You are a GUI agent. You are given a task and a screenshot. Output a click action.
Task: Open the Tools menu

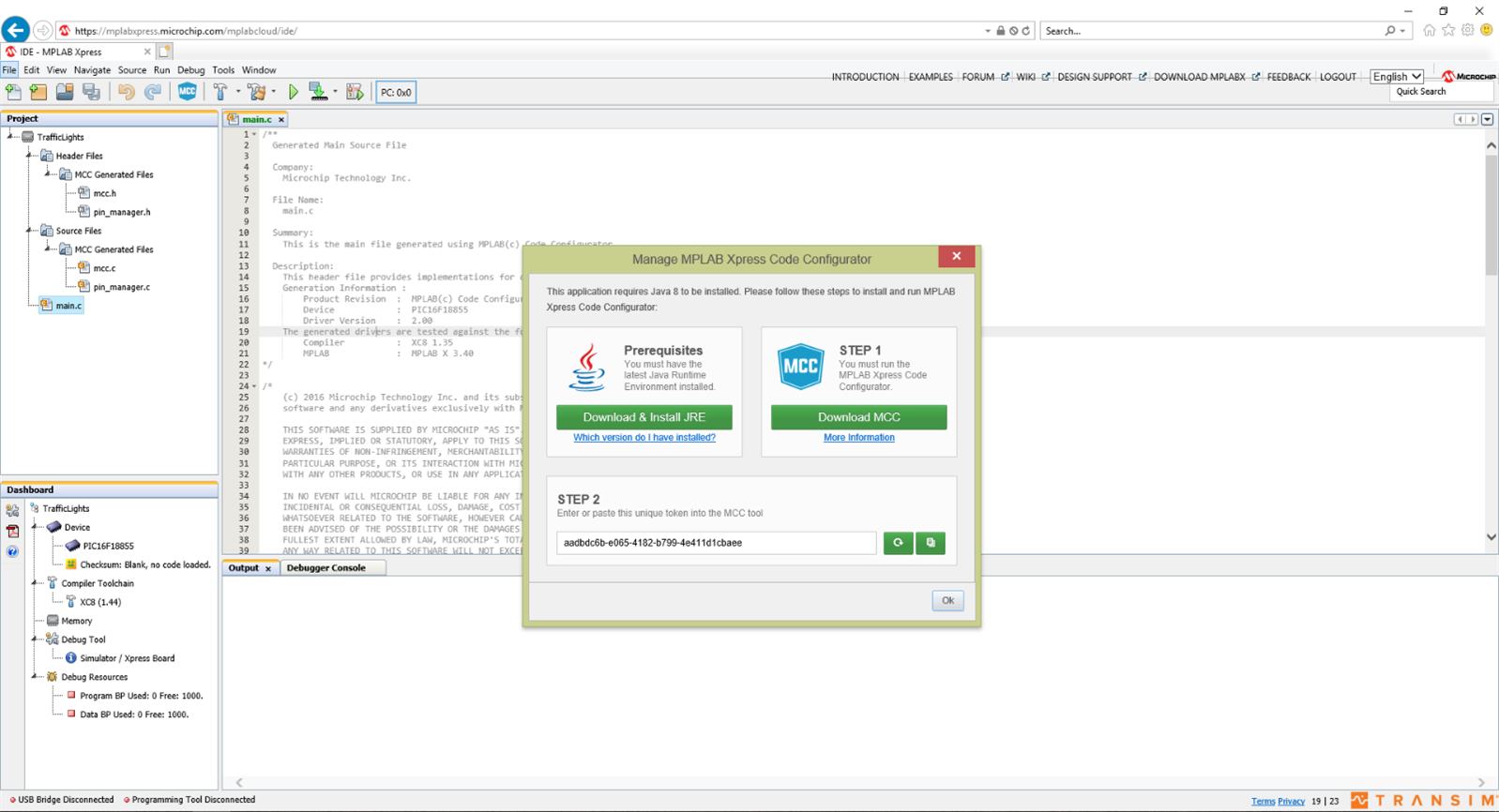(223, 70)
